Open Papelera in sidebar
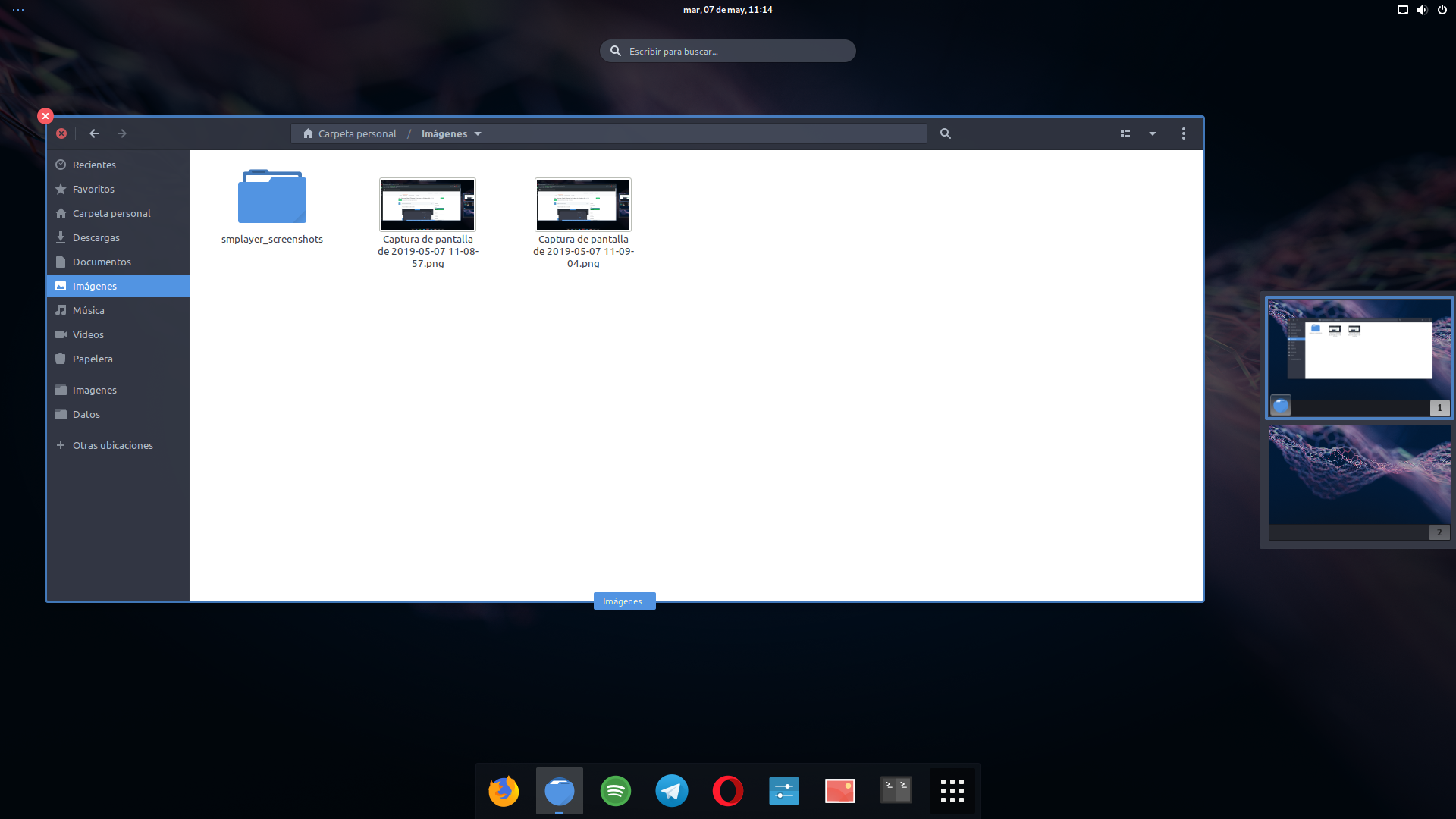The image size is (1456, 819). [x=118, y=359]
